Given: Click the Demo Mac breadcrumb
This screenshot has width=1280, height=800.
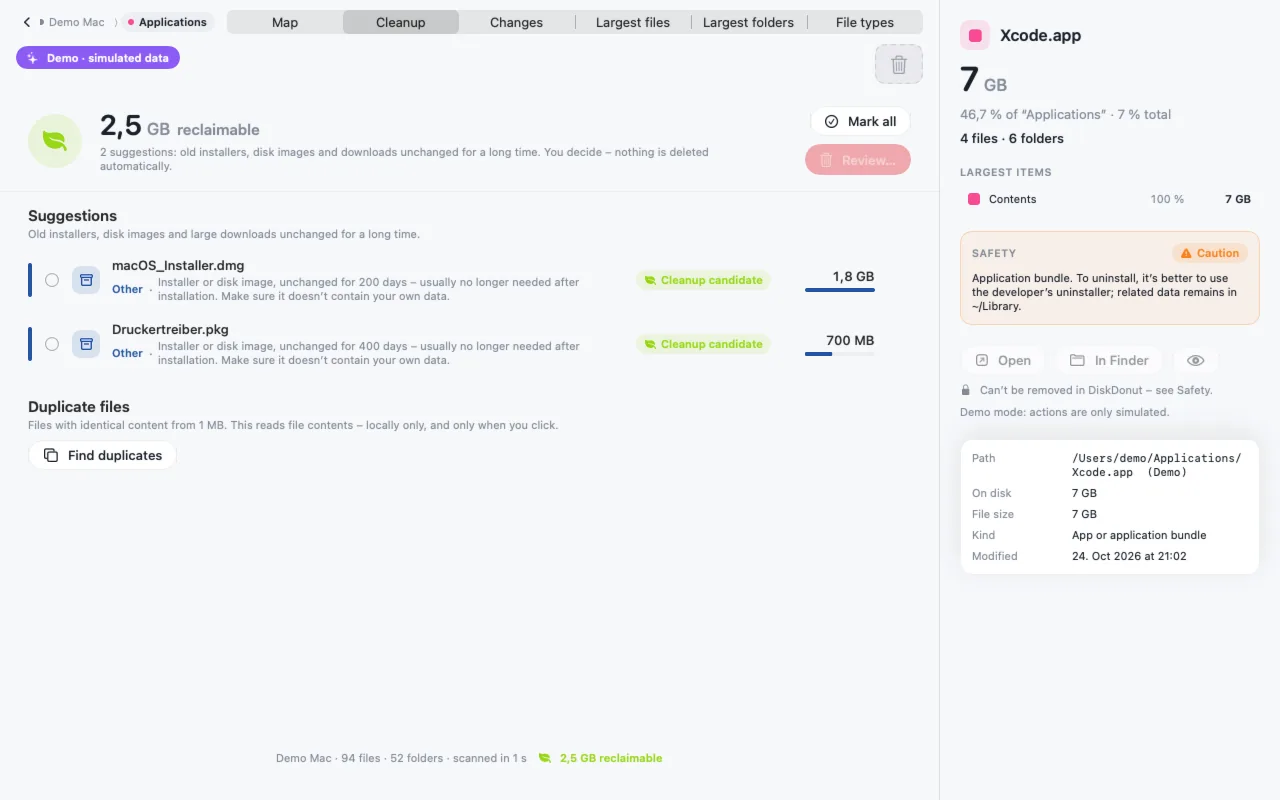Looking at the screenshot, I should (77, 22).
